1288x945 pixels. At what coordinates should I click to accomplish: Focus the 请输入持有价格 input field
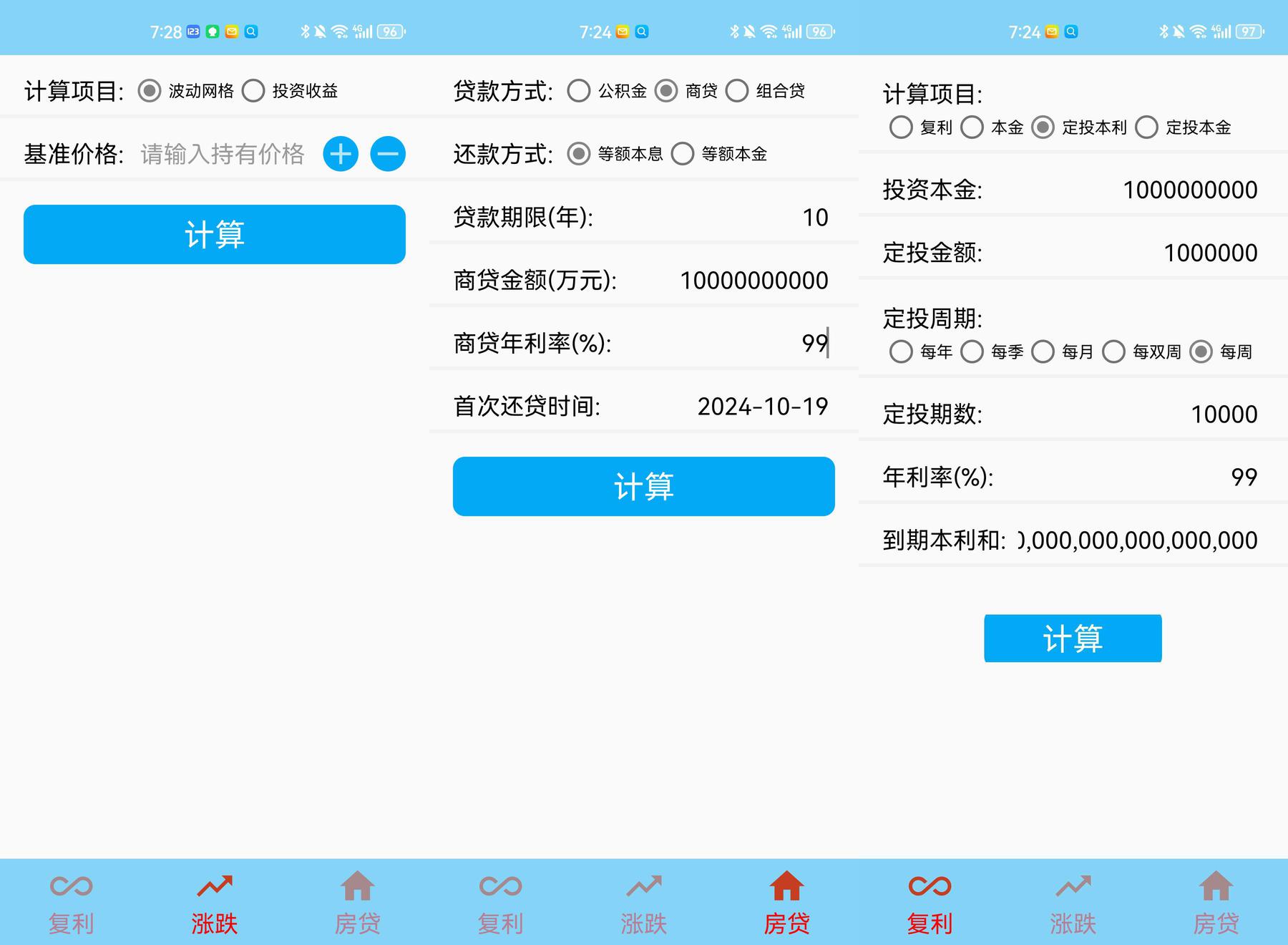(x=223, y=154)
